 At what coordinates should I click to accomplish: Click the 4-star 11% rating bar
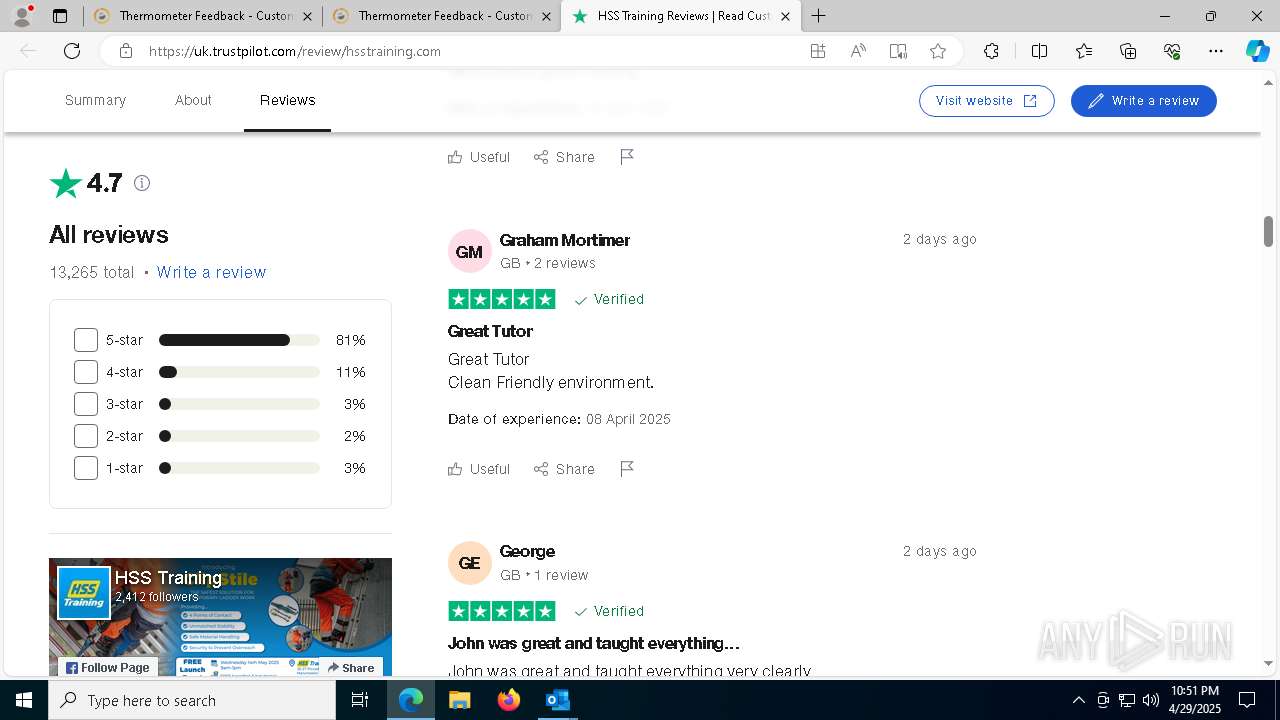(239, 372)
